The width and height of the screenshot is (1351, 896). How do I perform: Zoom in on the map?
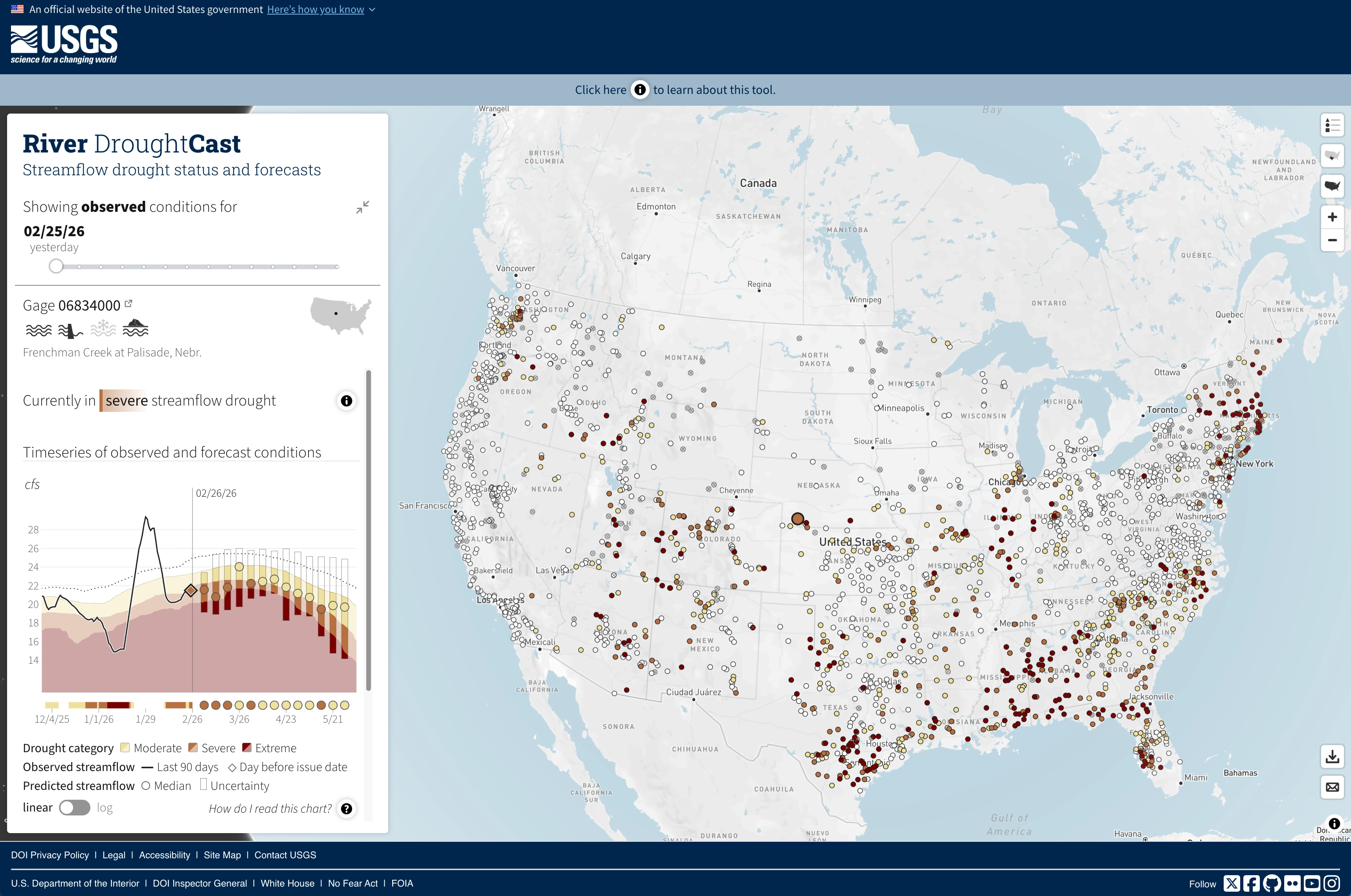click(1332, 217)
